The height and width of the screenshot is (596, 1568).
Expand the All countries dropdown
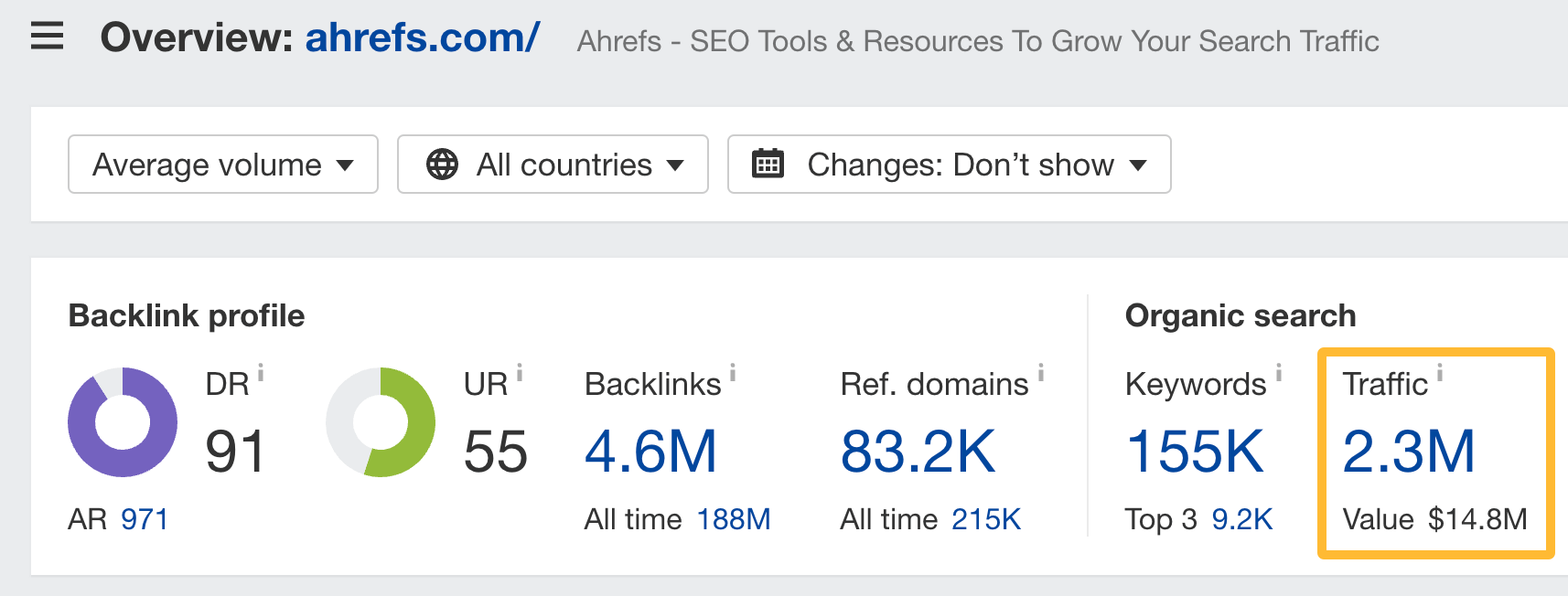(553, 165)
